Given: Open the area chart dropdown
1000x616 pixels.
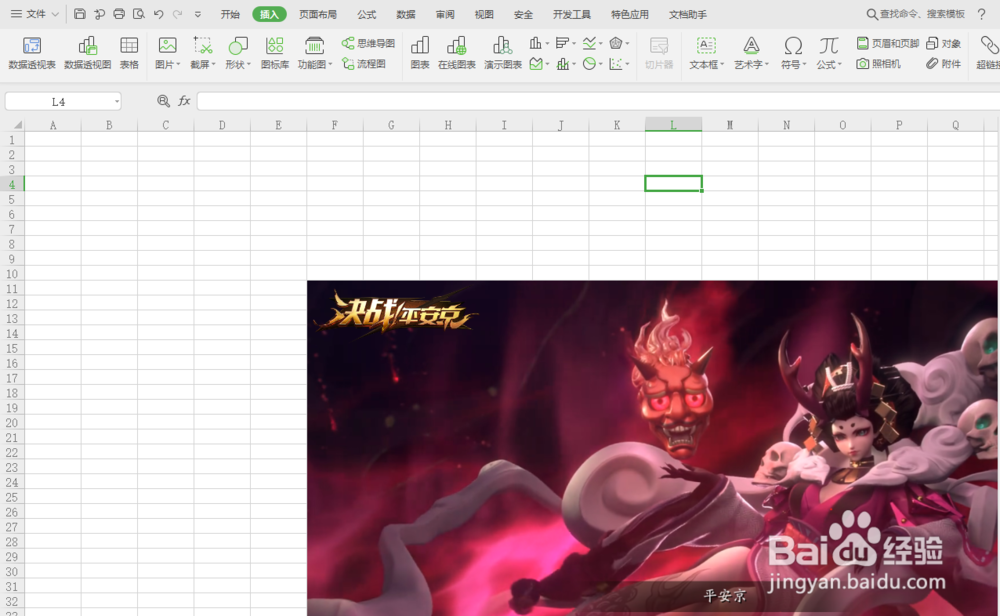Looking at the screenshot, I should click(539, 64).
